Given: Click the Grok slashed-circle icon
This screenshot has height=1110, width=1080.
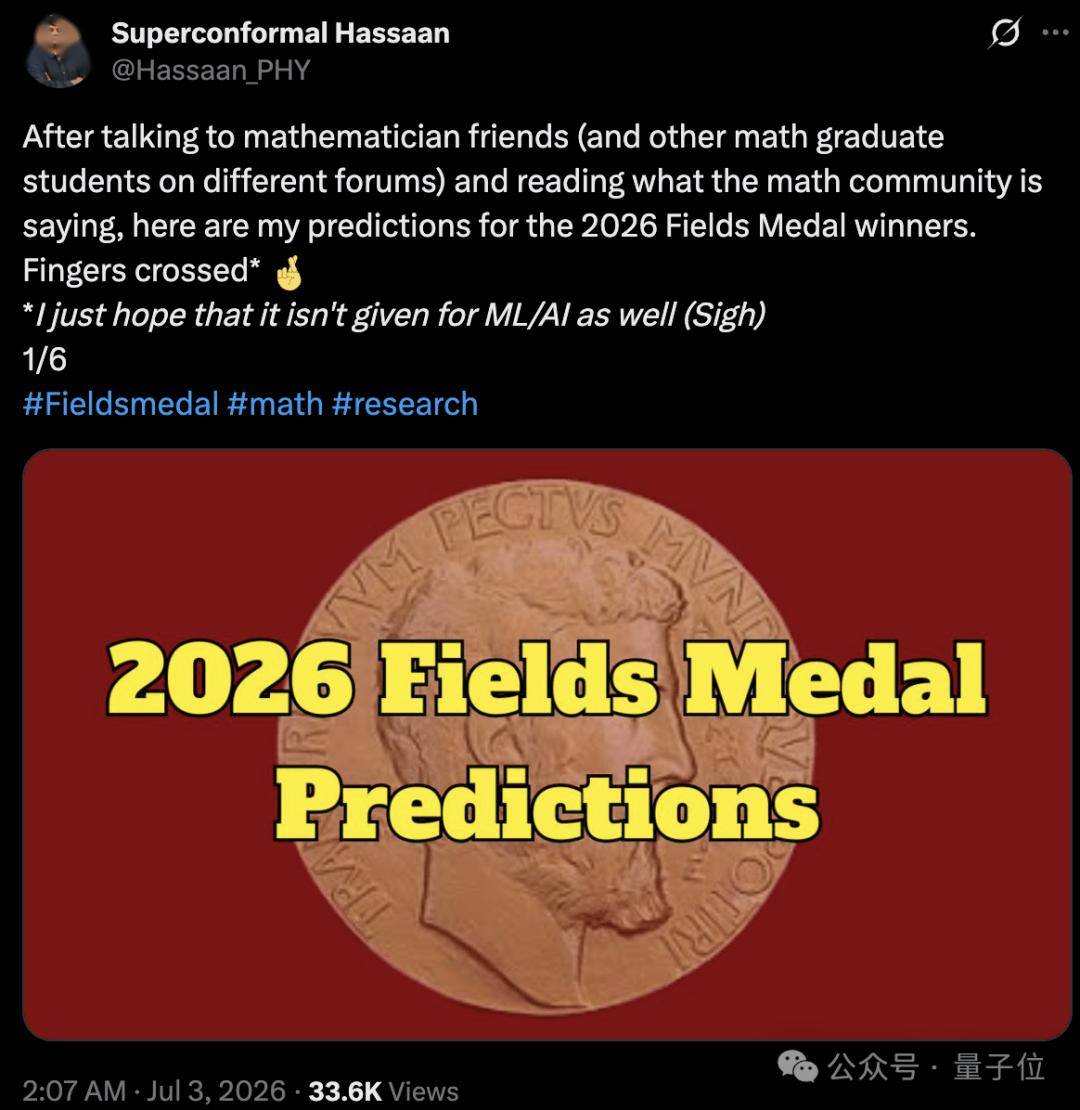Looking at the screenshot, I should (x=1005, y=33).
